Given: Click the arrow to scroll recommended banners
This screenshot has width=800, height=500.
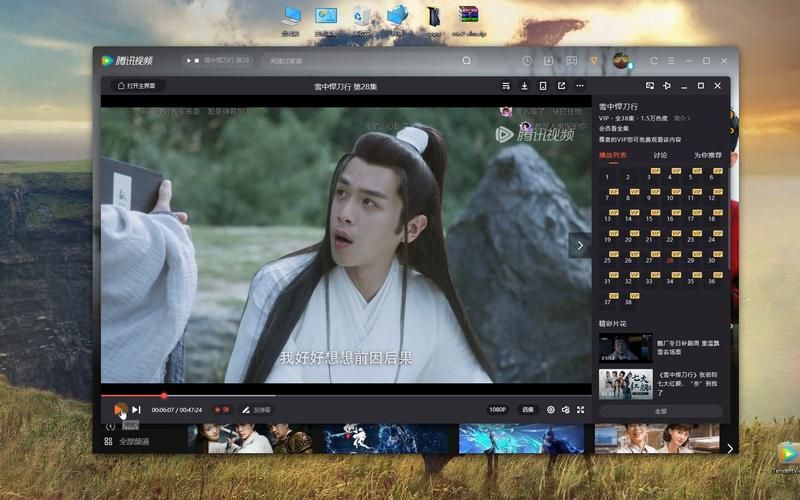Looking at the screenshot, I should point(730,448).
